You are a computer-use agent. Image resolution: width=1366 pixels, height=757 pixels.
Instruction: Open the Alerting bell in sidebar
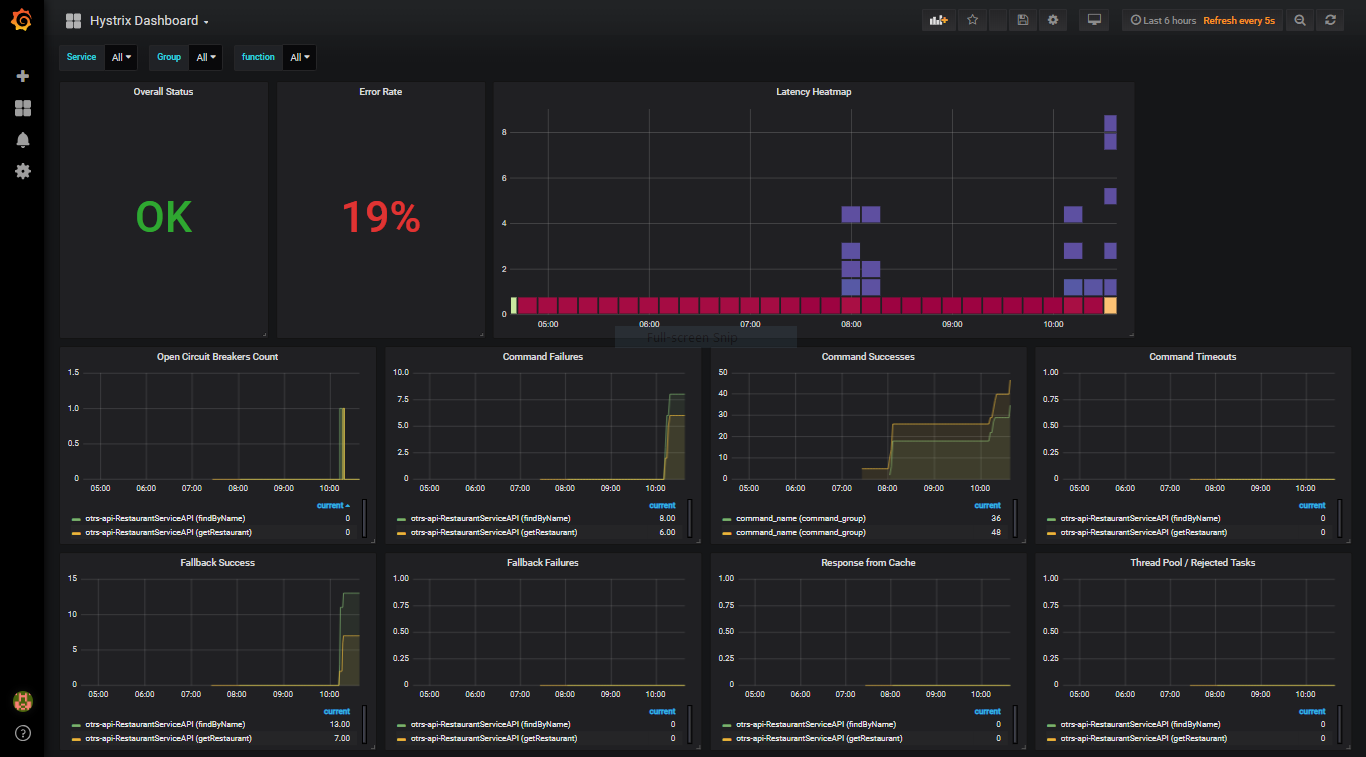(x=22, y=140)
